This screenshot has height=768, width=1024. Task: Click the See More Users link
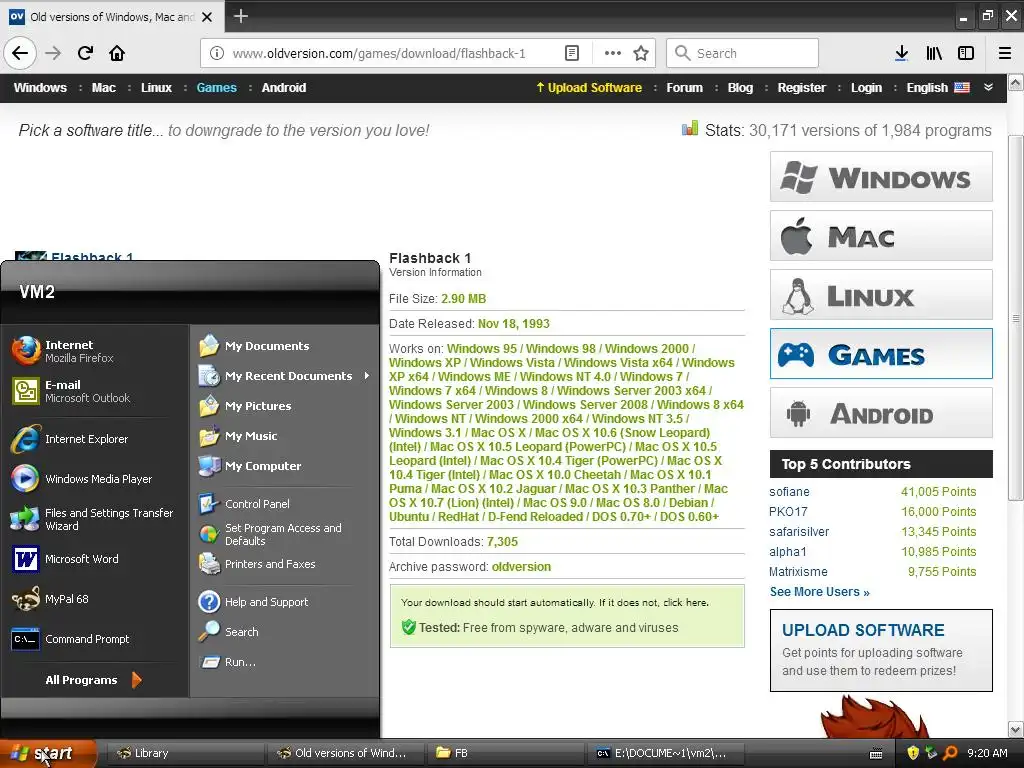820,592
